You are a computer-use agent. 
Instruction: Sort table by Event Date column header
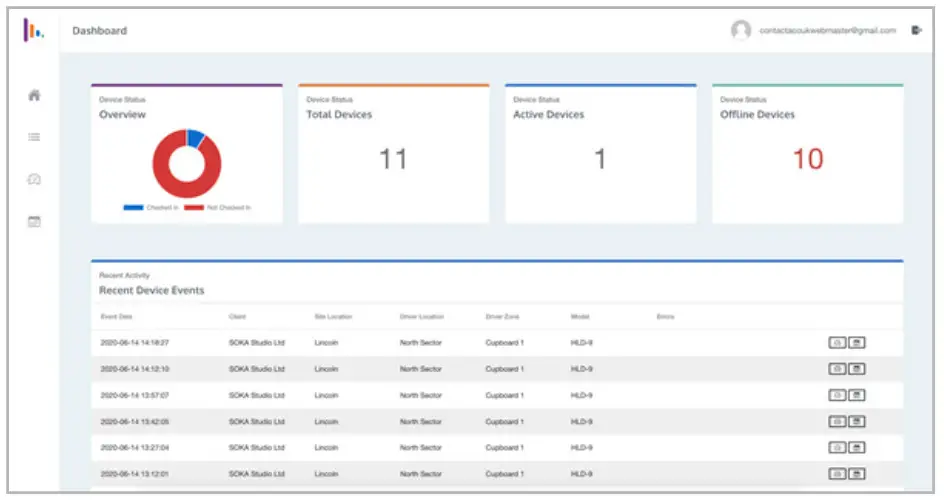[x=117, y=317]
